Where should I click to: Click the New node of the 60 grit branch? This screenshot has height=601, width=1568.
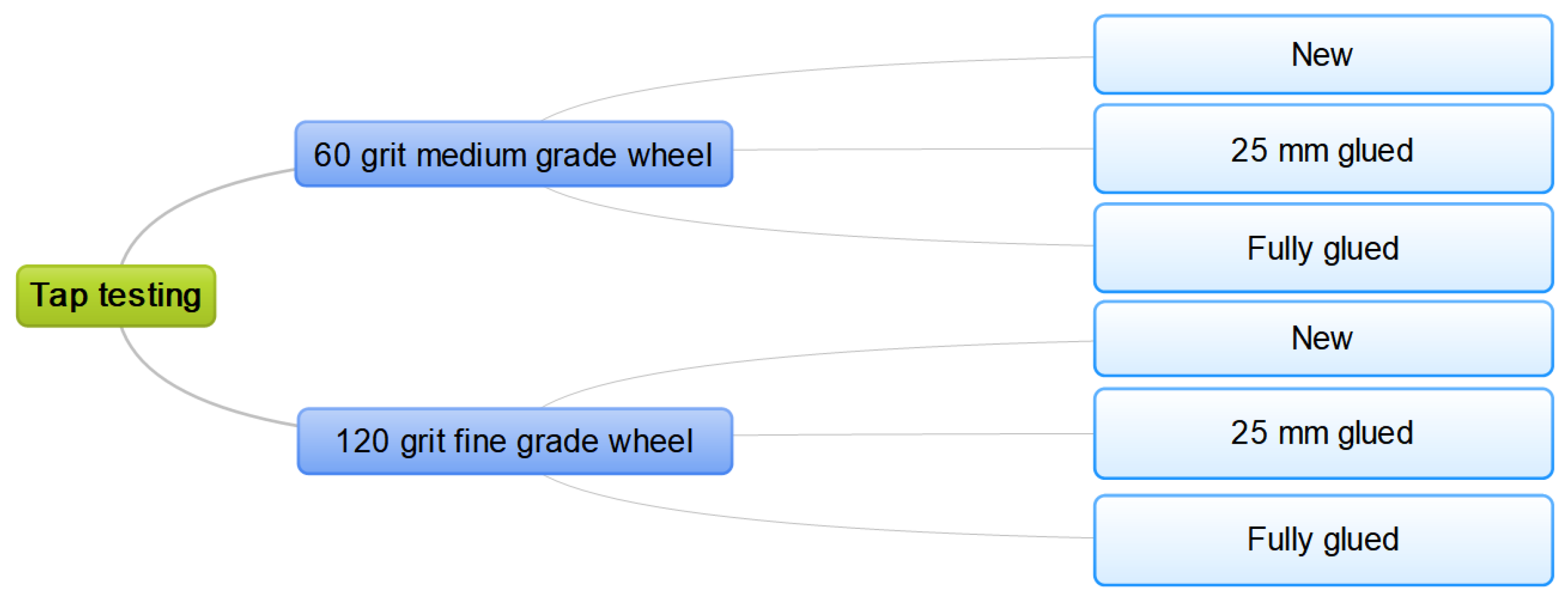coord(1322,55)
